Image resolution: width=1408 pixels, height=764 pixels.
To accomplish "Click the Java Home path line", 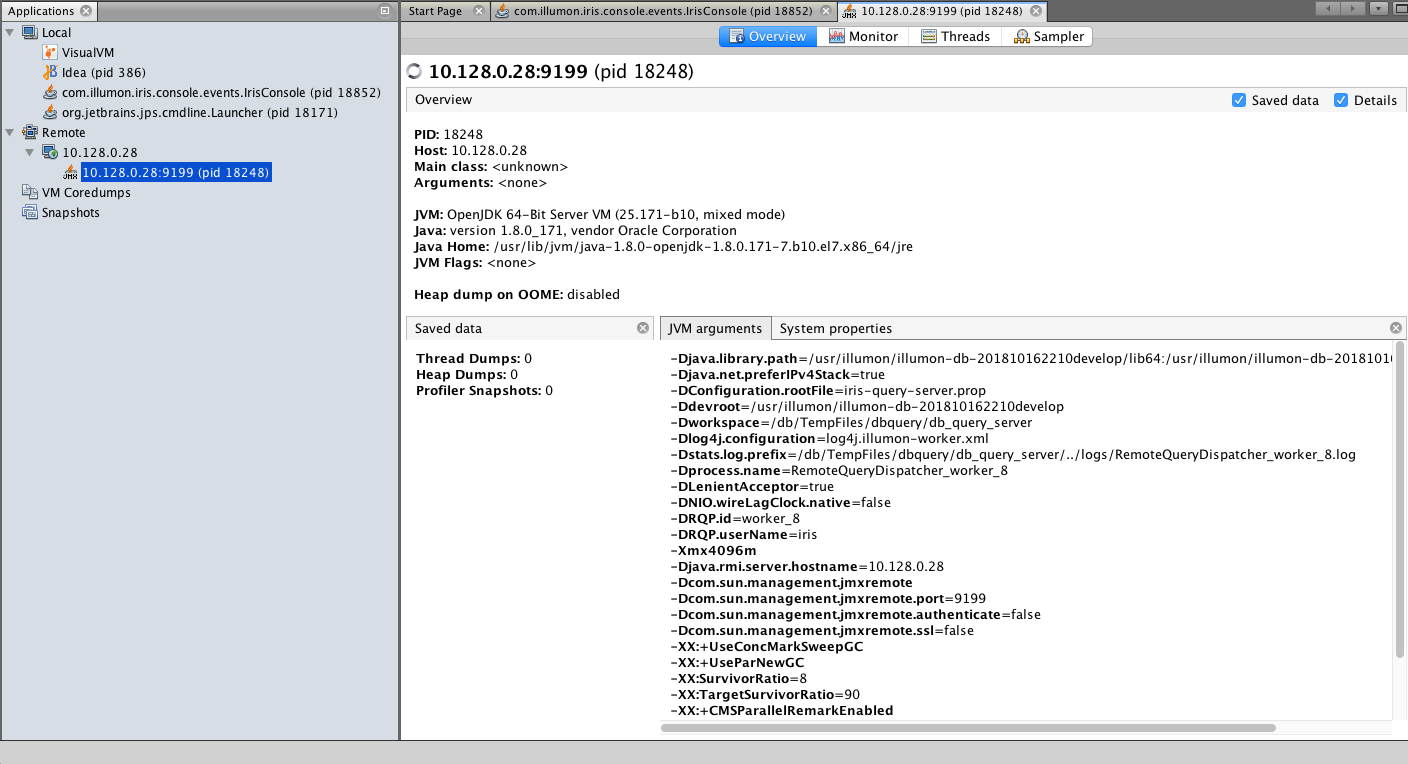I will (663, 246).
